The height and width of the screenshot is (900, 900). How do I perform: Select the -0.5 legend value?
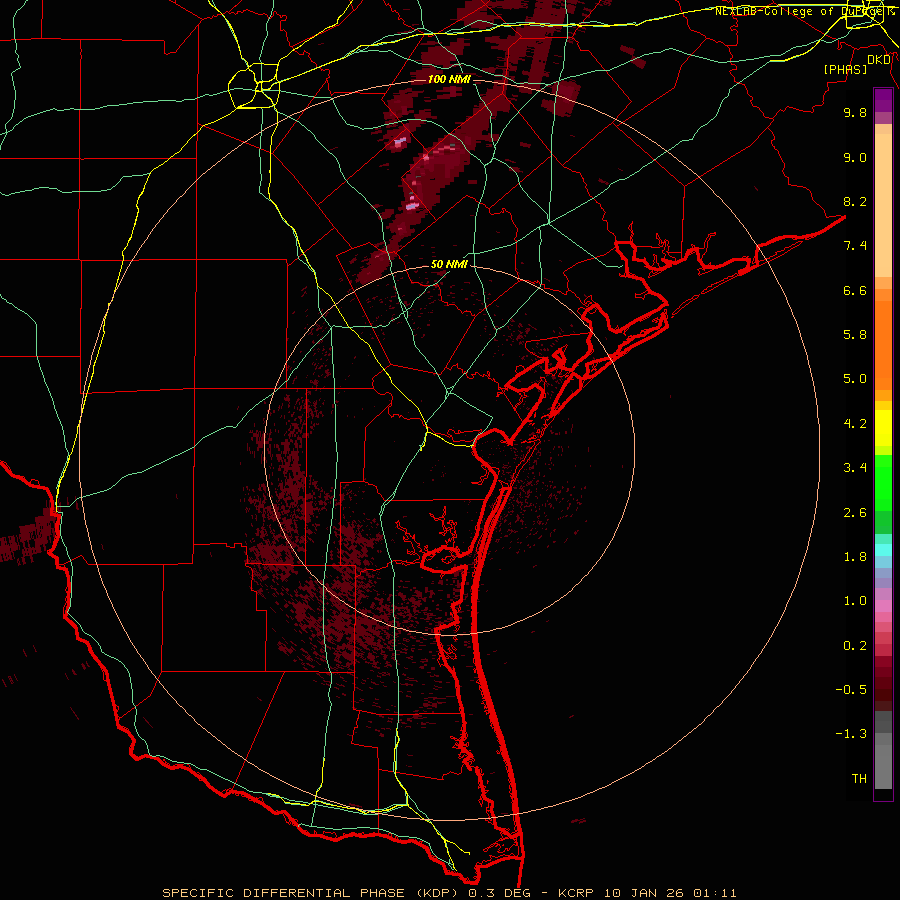coord(851,690)
